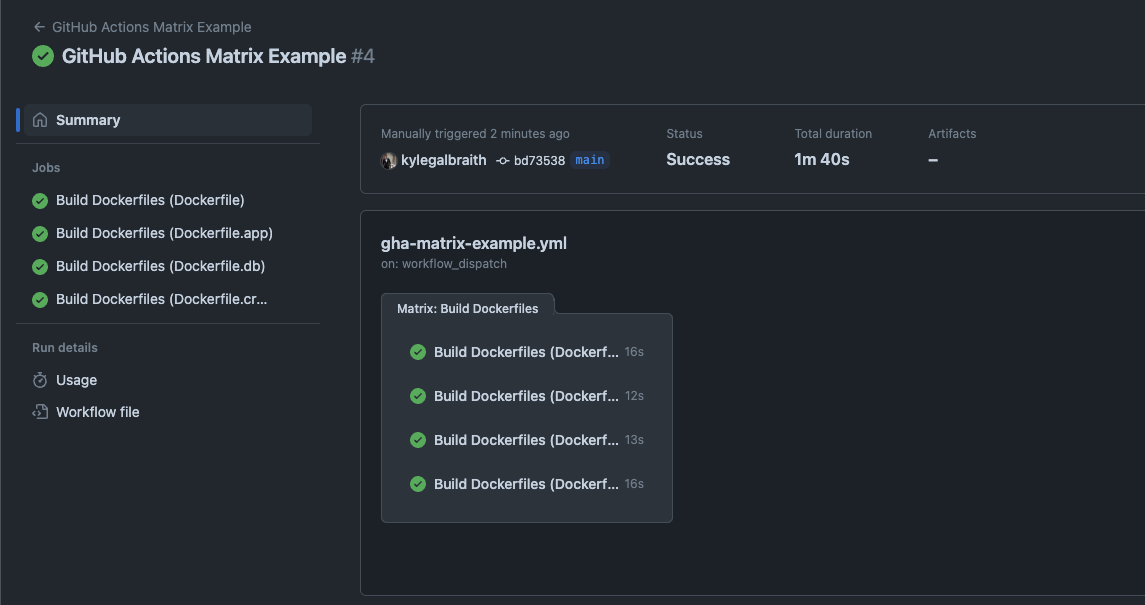
Task: Open the Build Dockerfiles (Dockerfile) job
Action: tap(149, 200)
